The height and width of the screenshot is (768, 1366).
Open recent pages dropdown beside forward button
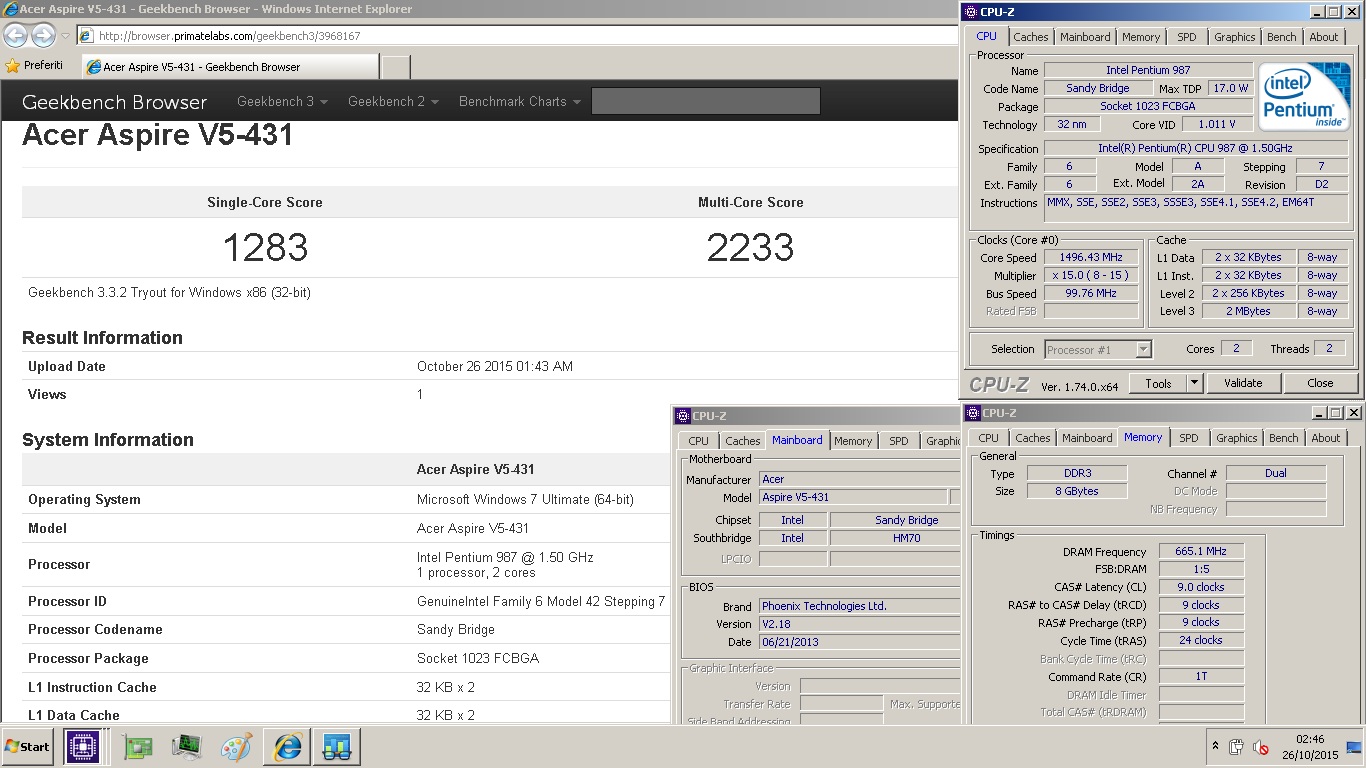65,36
